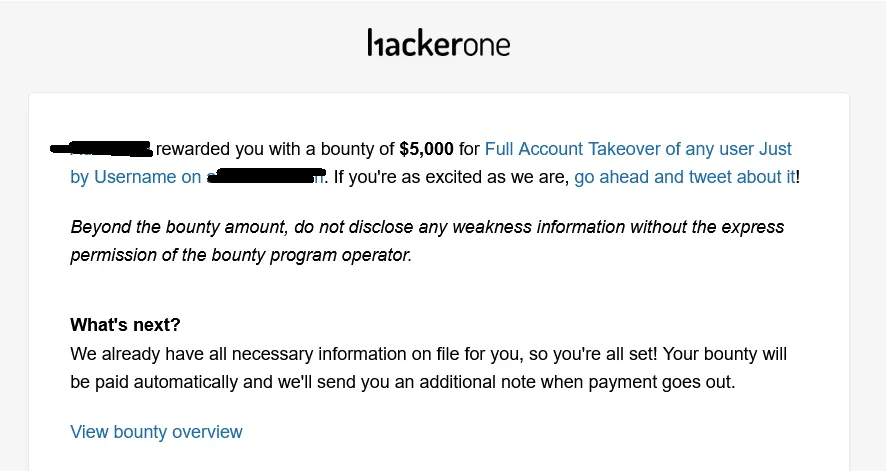Image resolution: width=886 pixels, height=471 pixels.
Task: Click the 'by Username on' link text
Action: click(135, 177)
